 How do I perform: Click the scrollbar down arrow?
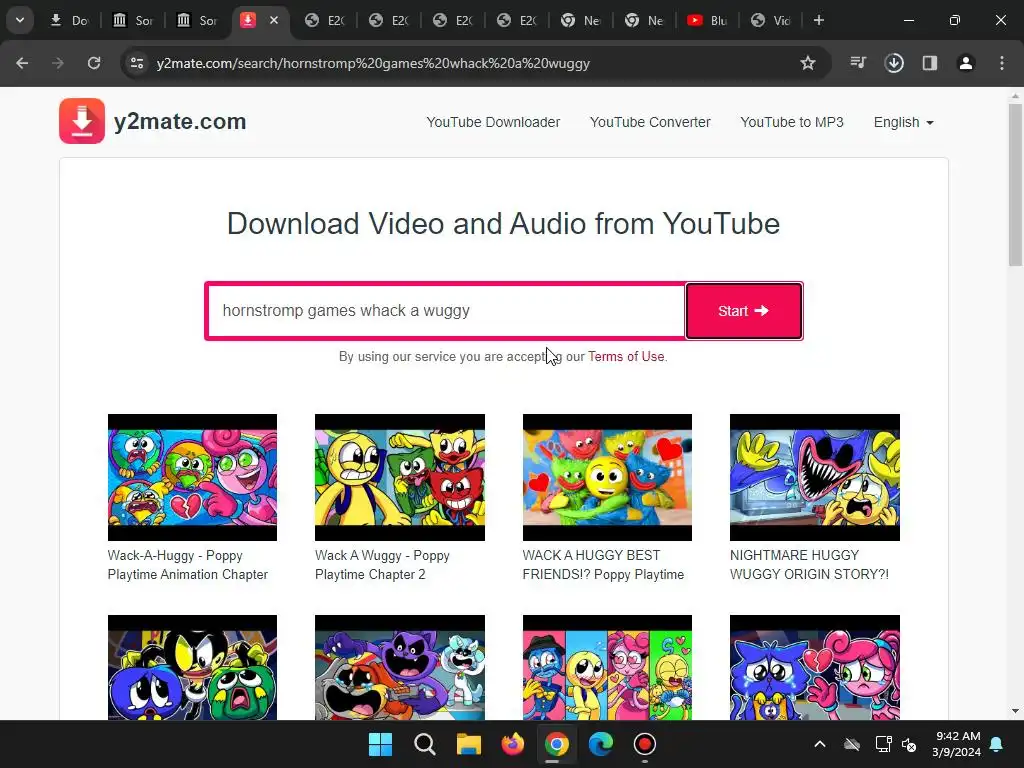(x=1015, y=711)
